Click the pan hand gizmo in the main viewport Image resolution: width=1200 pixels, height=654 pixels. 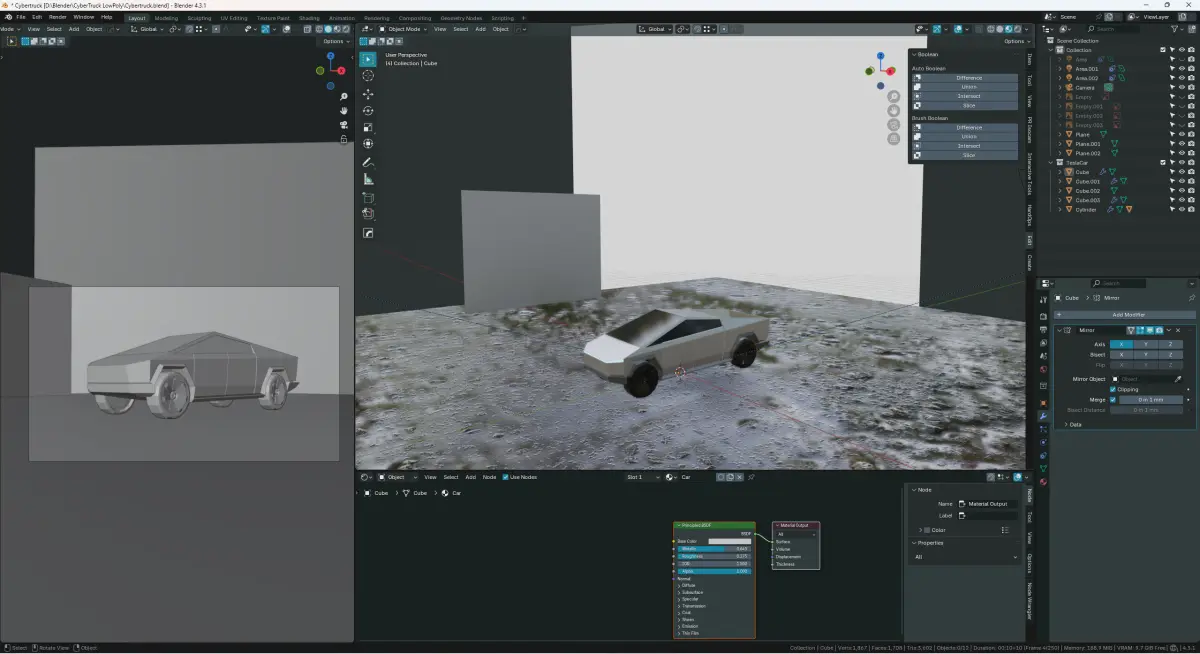[893, 111]
